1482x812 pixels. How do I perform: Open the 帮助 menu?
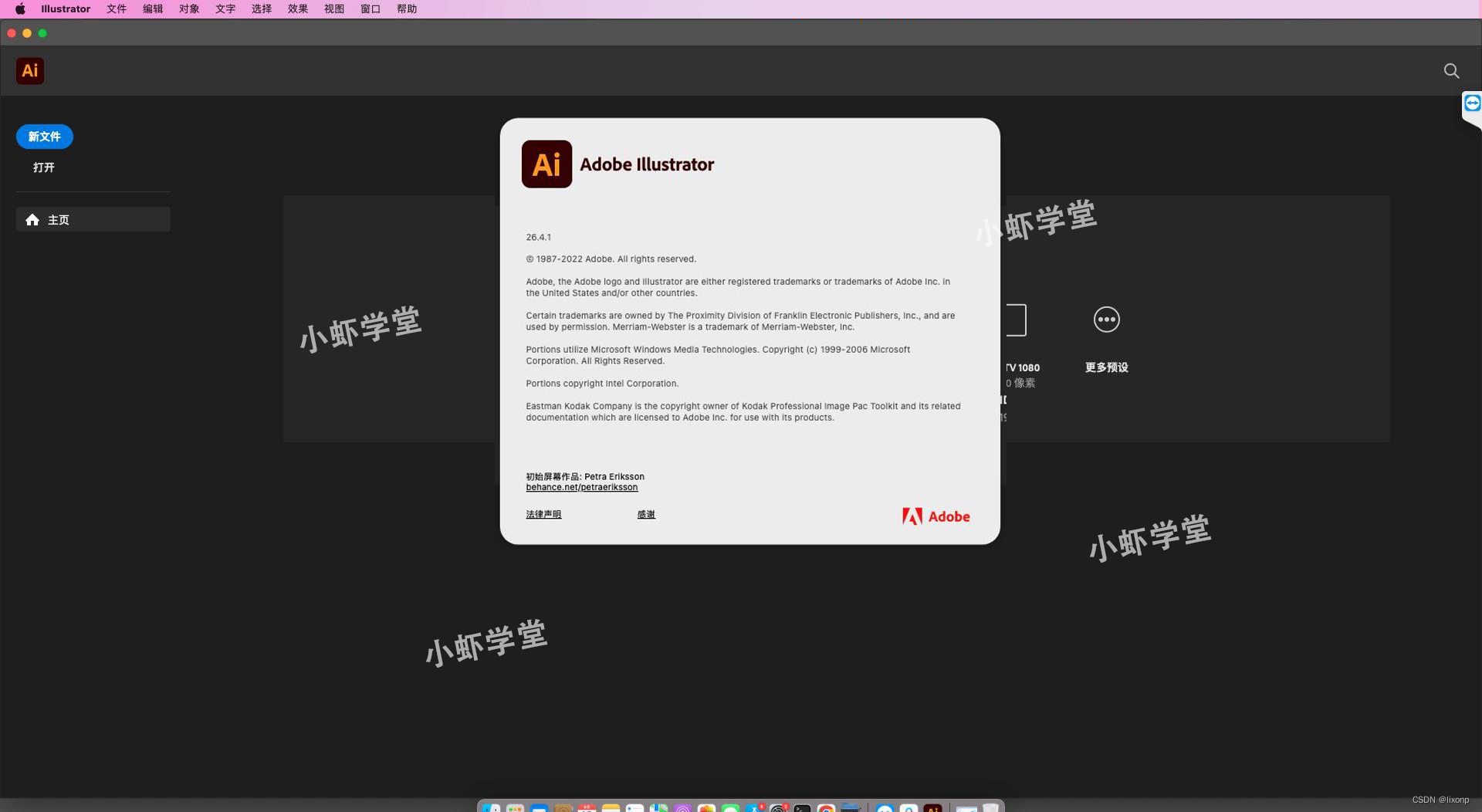407,9
